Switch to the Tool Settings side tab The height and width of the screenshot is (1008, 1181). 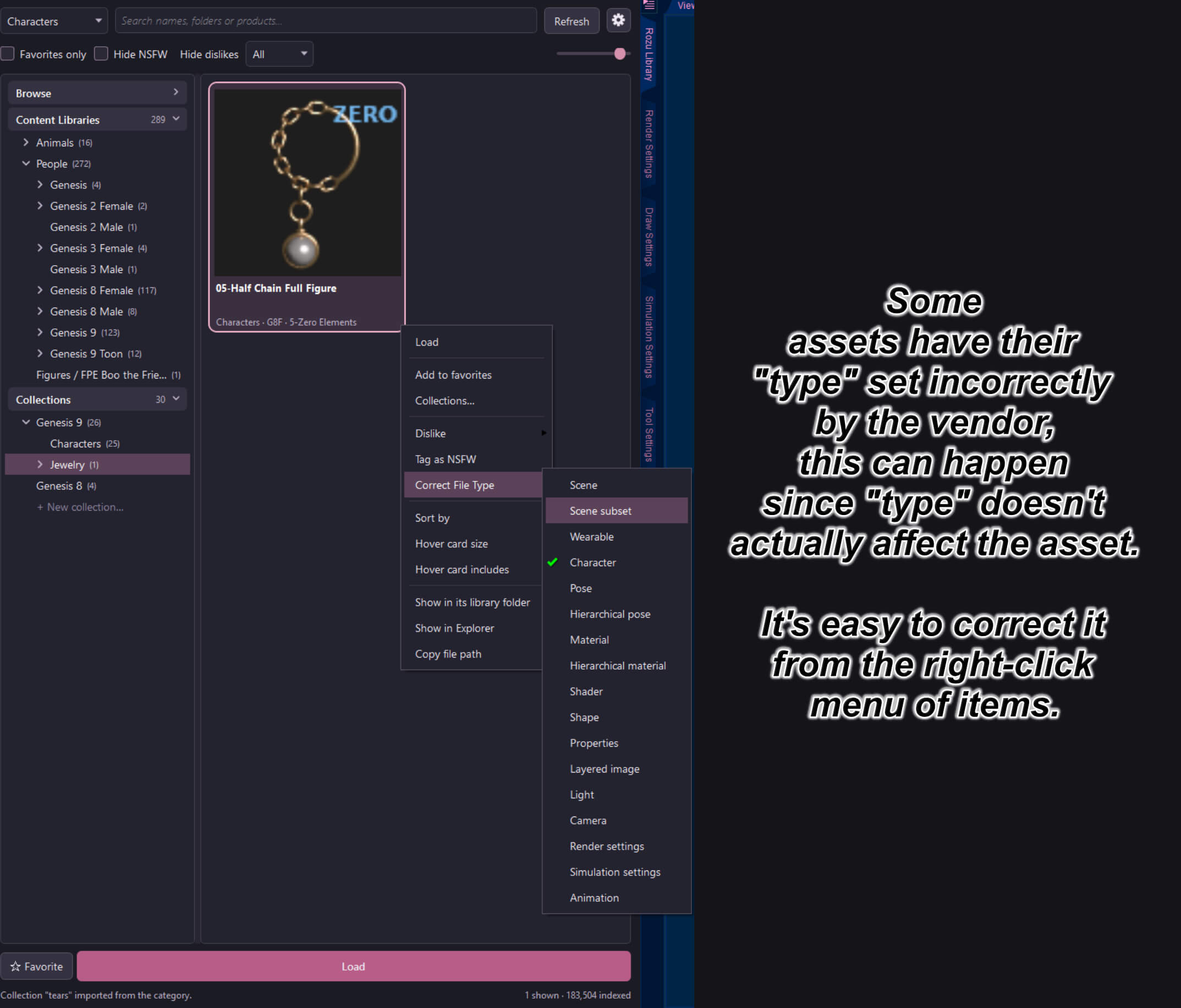649,434
